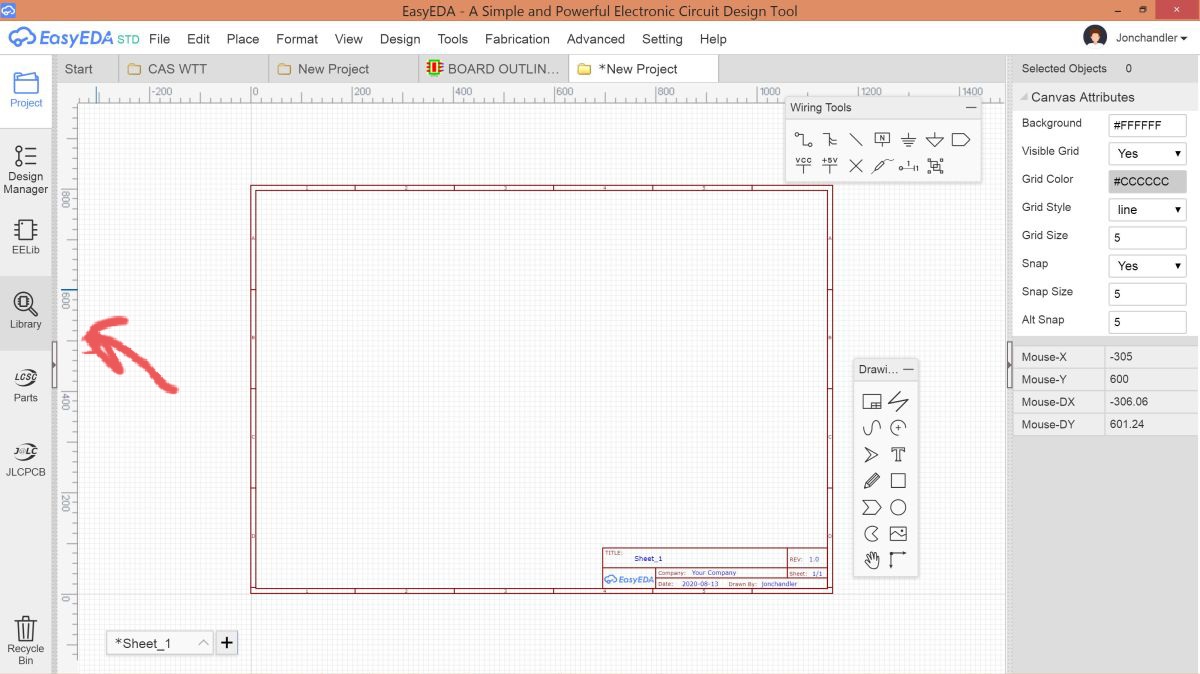Click the Group/Ungroup Symbol tool
1200x674 pixels.
click(x=935, y=166)
